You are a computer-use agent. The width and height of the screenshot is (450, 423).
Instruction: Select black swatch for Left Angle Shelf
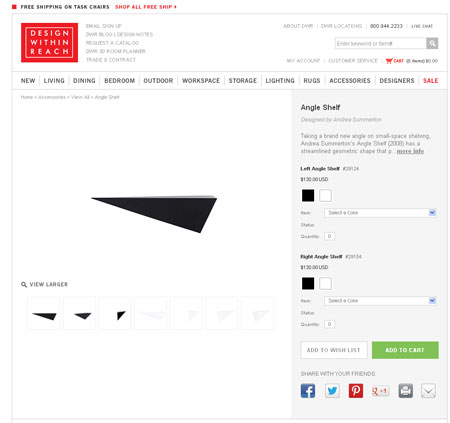click(x=308, y=195)
